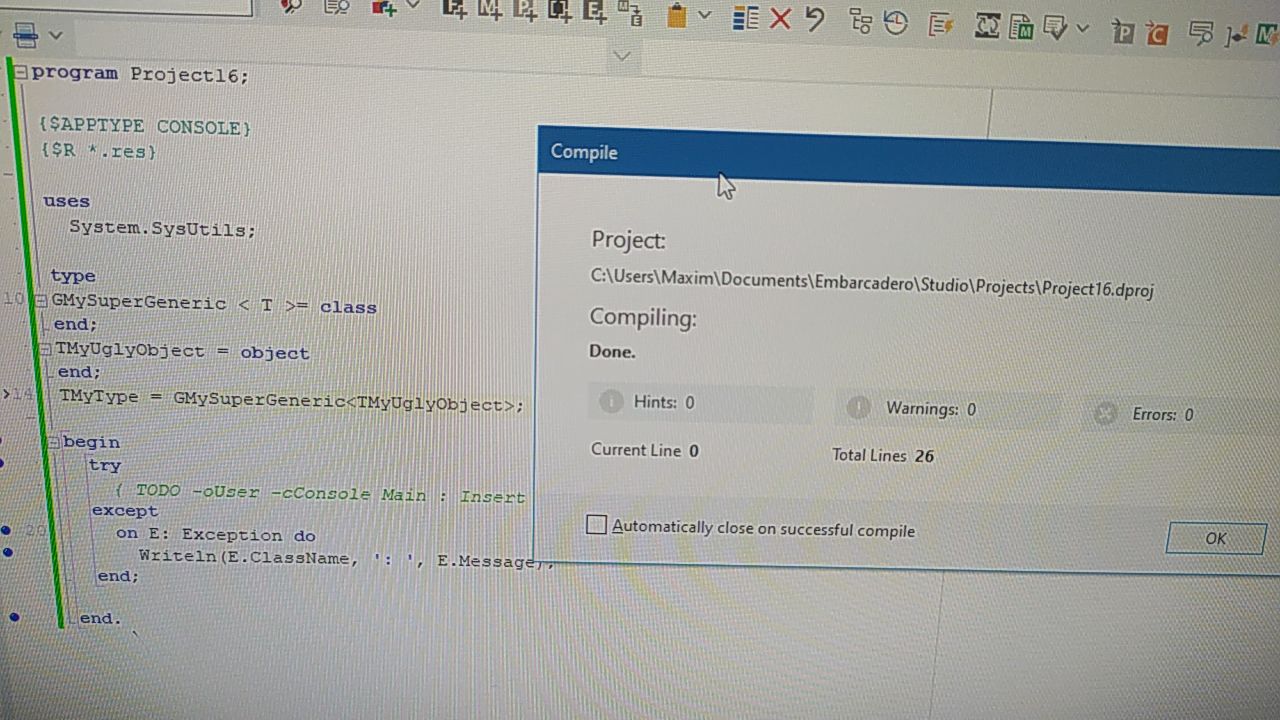Click the Compile dialog title bar
The width and height of the screenshot is (1280, 720).
point(908,158)
